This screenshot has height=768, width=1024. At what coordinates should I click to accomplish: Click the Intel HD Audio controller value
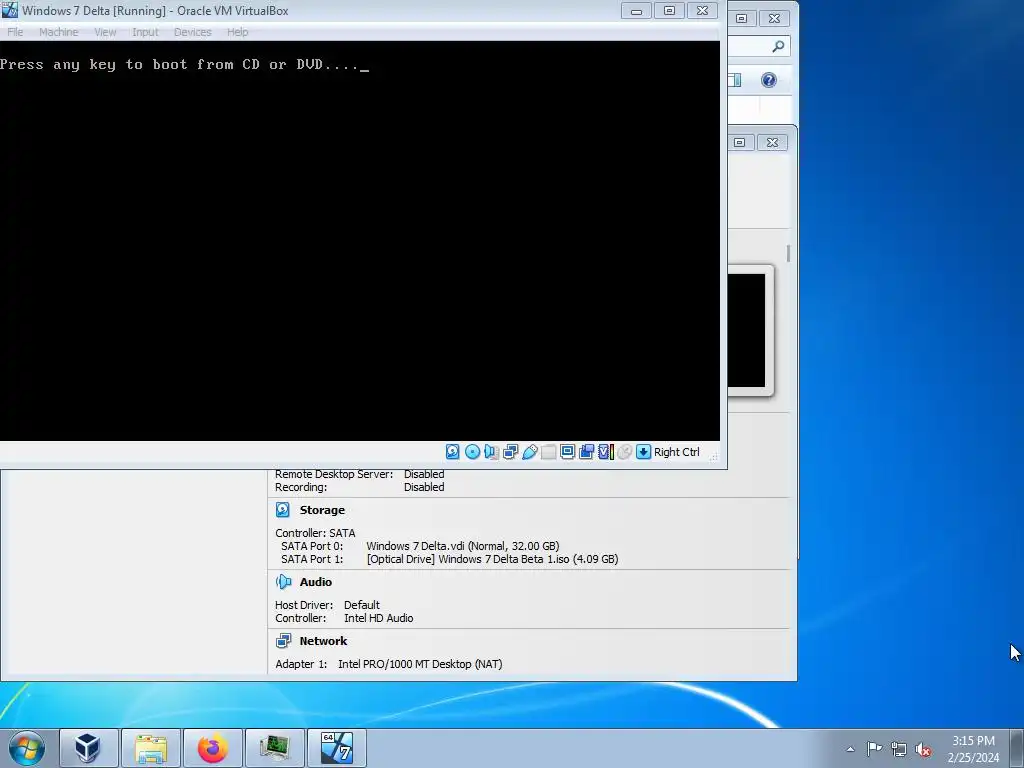click(x=379, y=618)
